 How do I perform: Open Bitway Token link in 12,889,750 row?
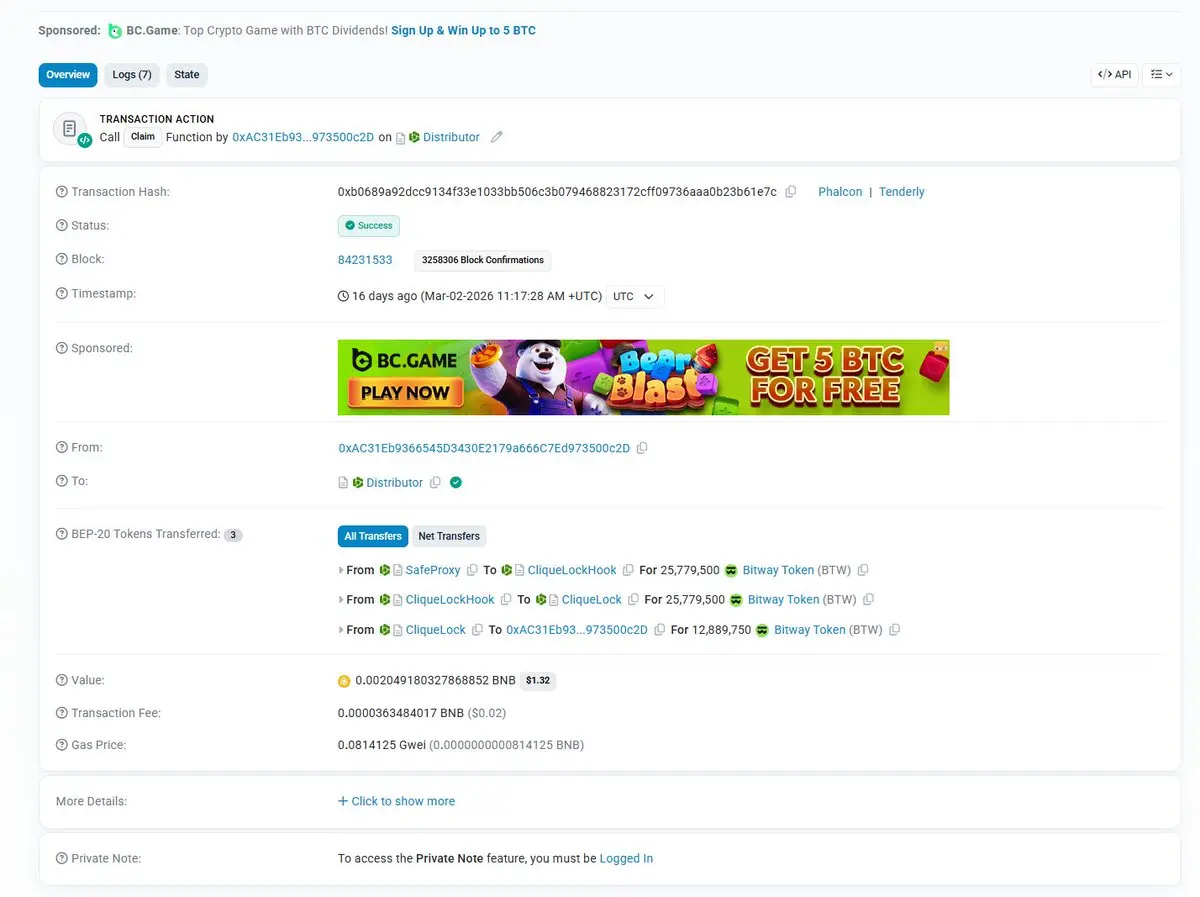coord(810,630)
